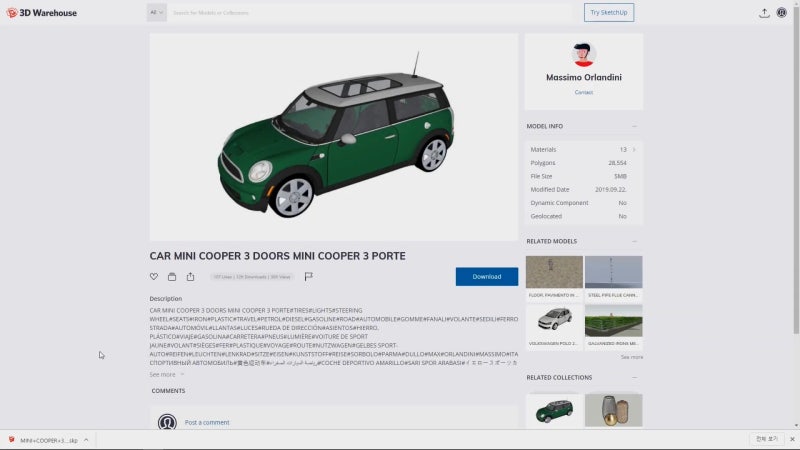
Task: Click the 3D Warehouse logo
Action: [x=42, y=13]
